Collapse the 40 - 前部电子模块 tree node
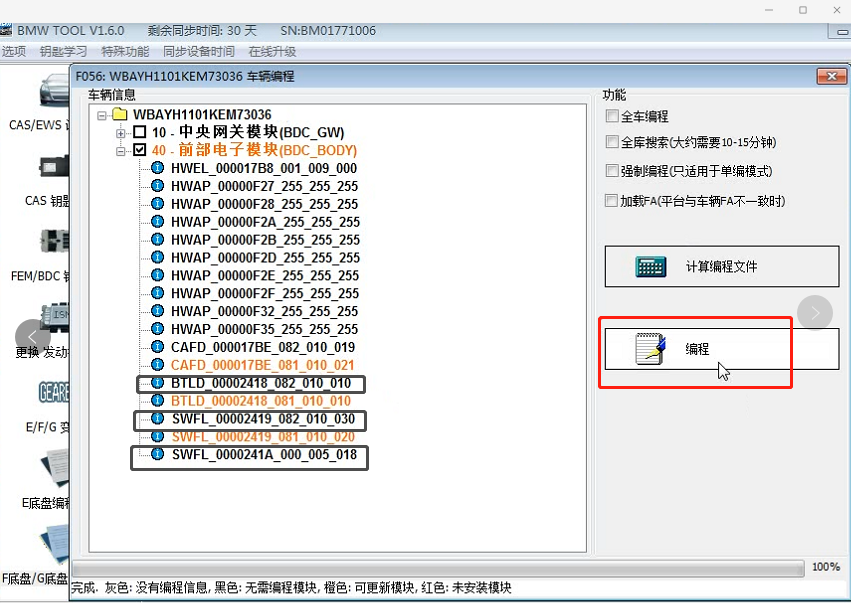This screenshot has width=851, height=603. pos(121,151)
